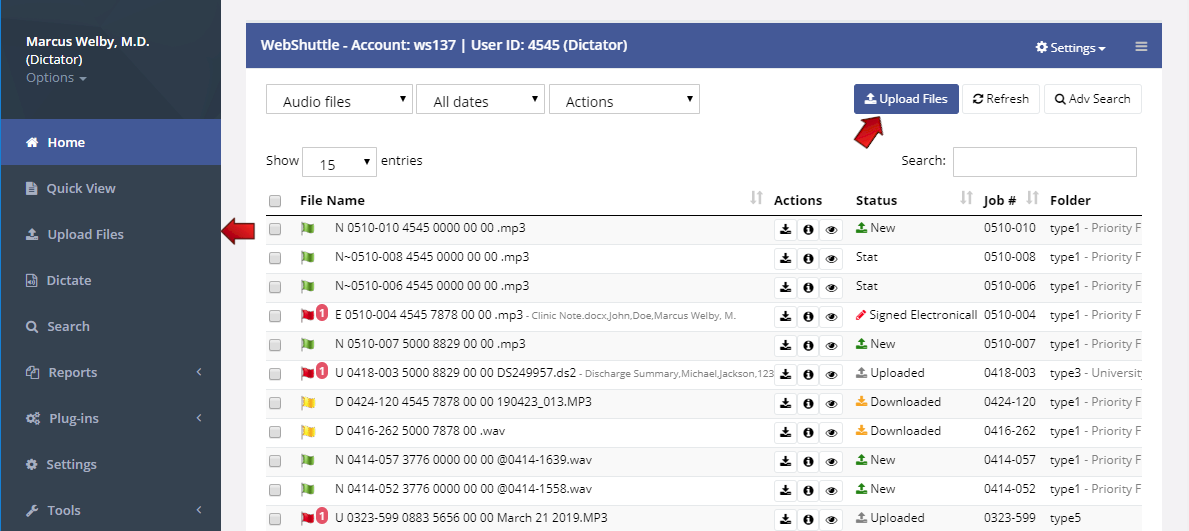Tick checkbox for D 0424-120 row
Screen dimensions: 1189x531
click(x=275, y=403)
